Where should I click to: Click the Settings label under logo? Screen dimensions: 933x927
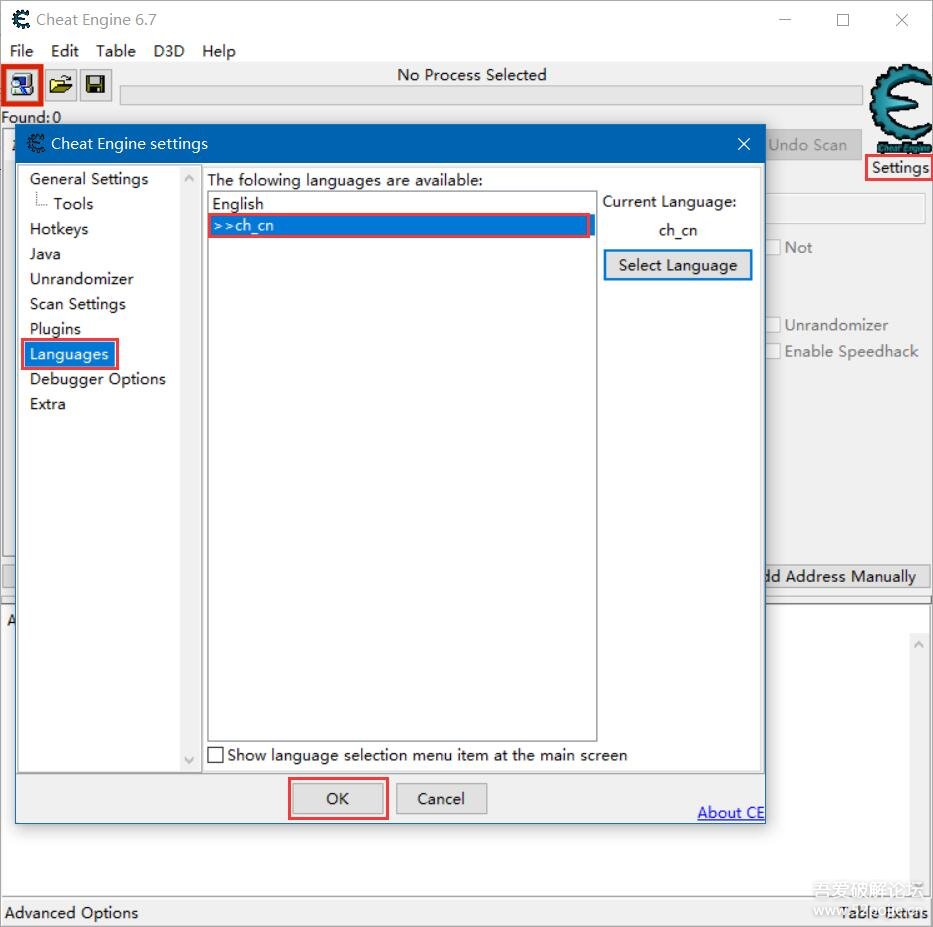click(900, 168)
